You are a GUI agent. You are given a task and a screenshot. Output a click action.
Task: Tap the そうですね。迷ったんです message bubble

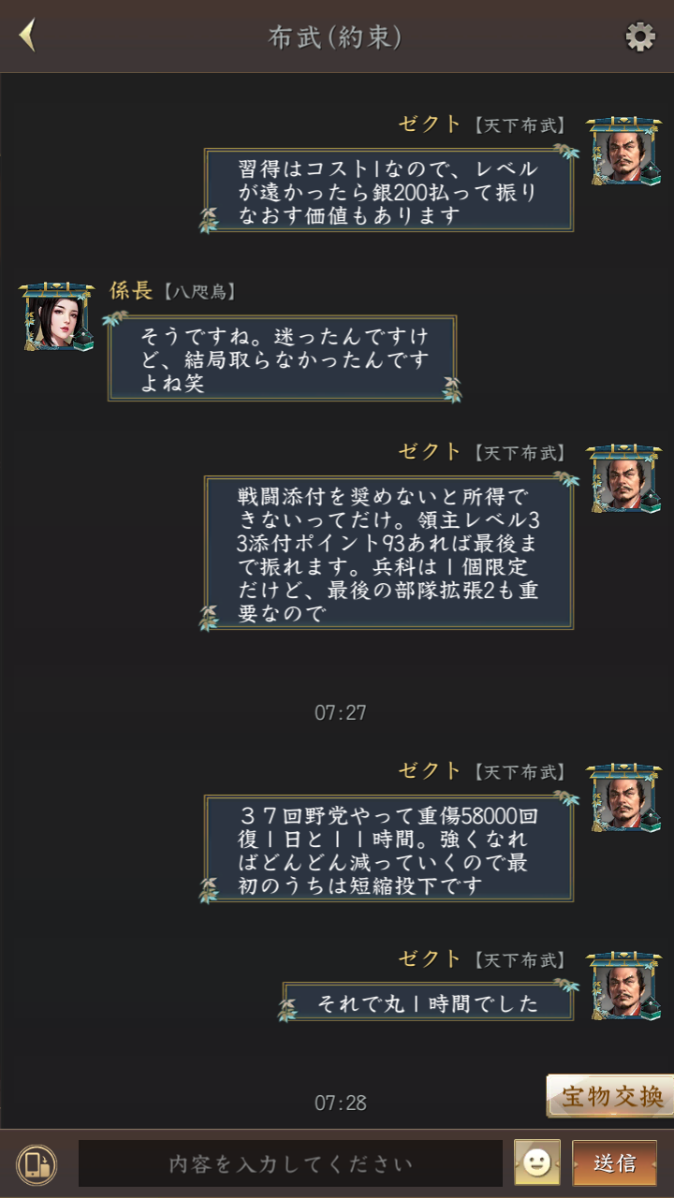tap(282, 358)
